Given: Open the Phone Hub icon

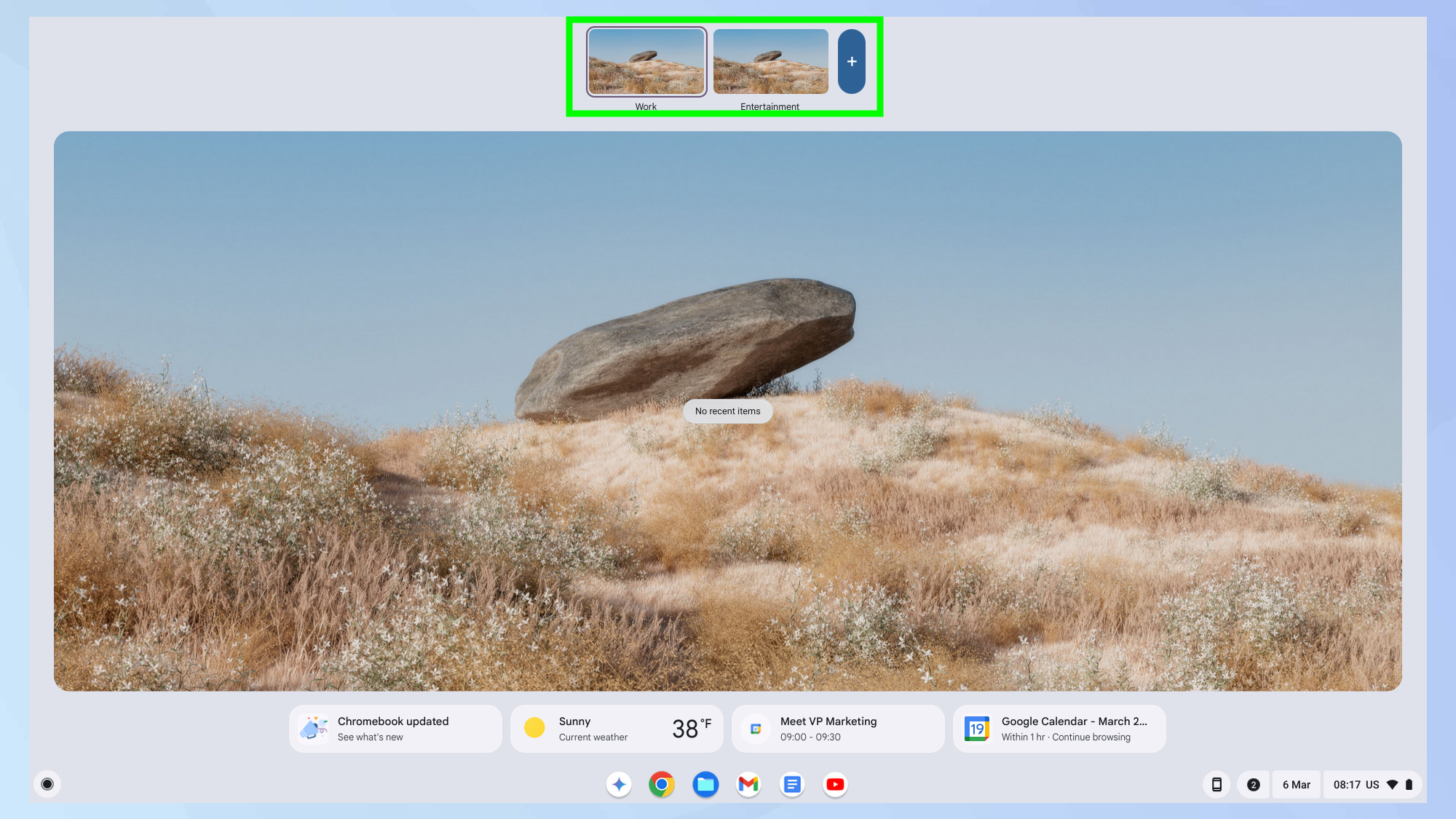Looking at the screenshot, I should (x=1216, y=784).
